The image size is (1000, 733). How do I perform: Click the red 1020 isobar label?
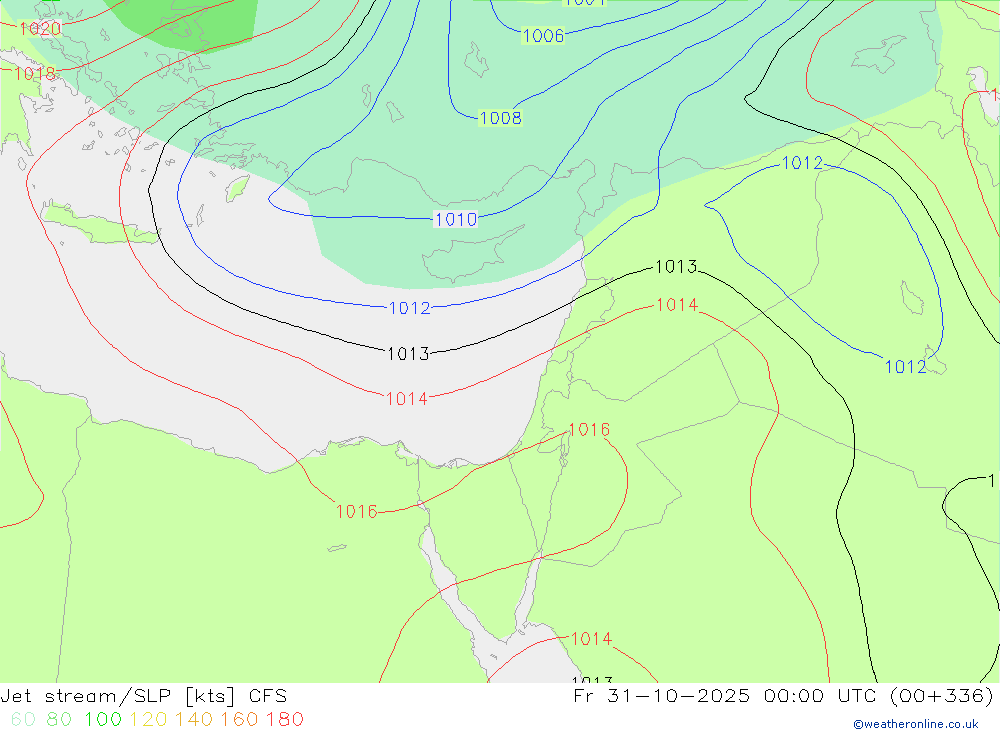[x=40, y=29]
